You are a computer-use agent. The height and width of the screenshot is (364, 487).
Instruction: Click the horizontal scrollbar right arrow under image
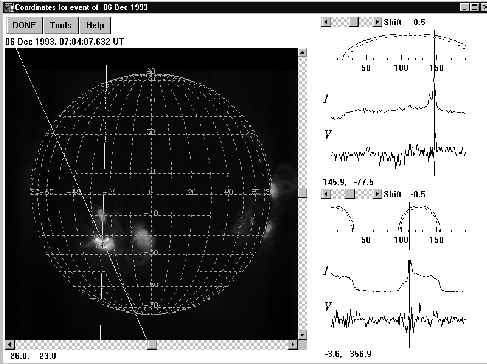click(293, 345)
